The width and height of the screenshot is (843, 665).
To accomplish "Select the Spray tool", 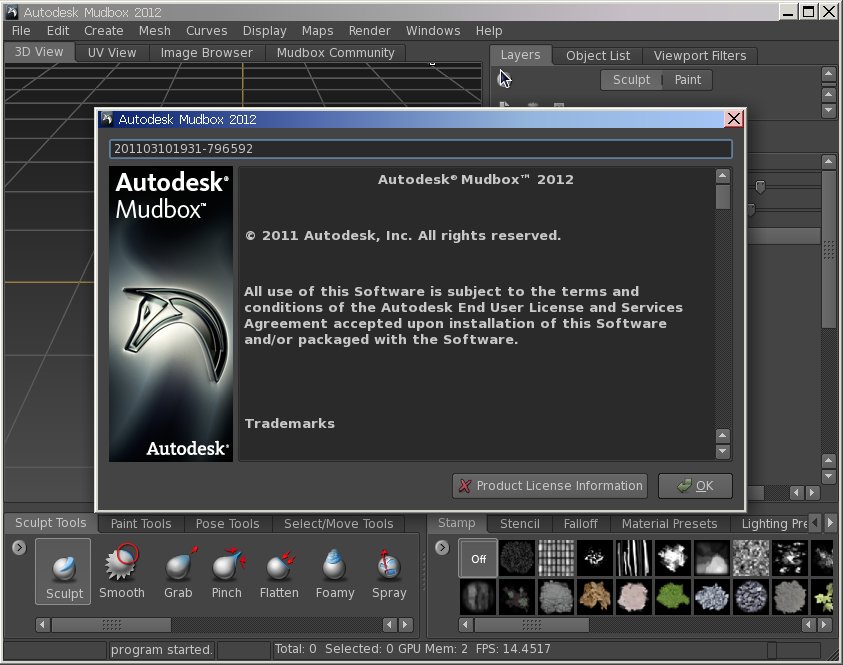I will pyautogui.click(x=389, y=571).
